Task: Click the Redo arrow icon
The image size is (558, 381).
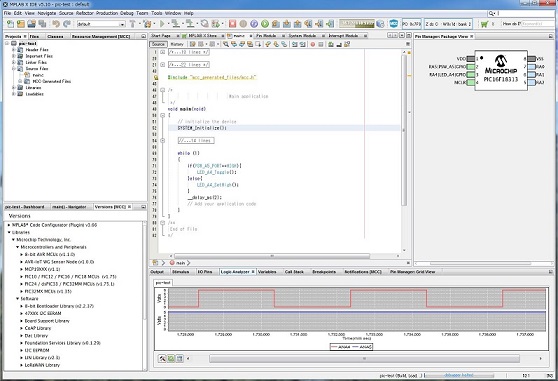Action: (67, 24)
